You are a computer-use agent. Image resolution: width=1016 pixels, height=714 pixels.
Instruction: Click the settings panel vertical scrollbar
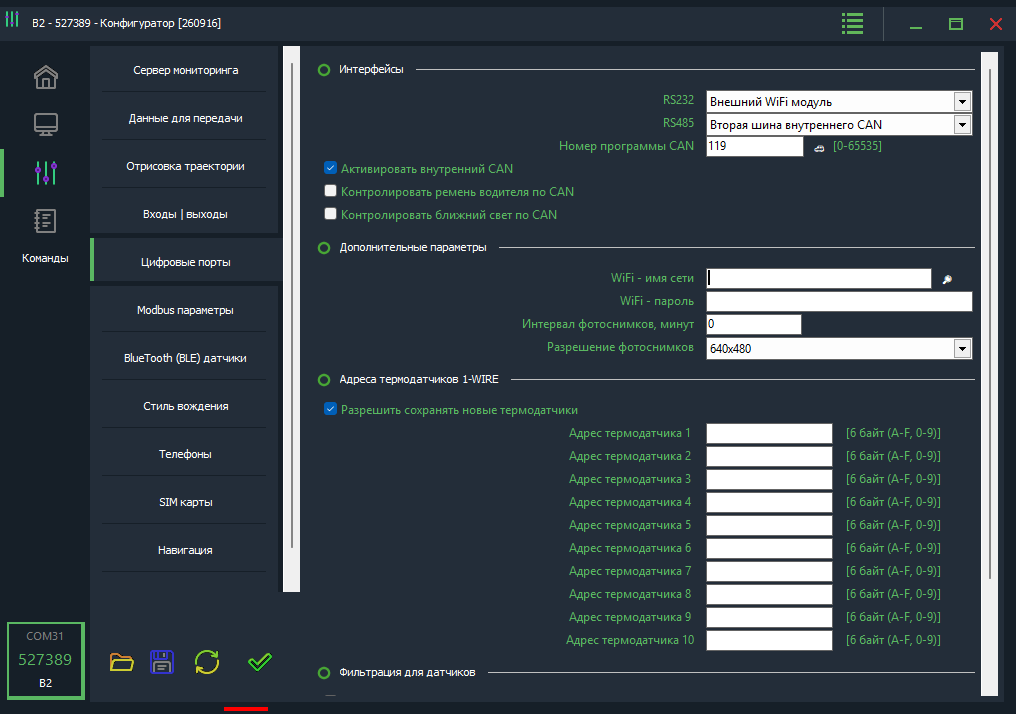point(989,324)
